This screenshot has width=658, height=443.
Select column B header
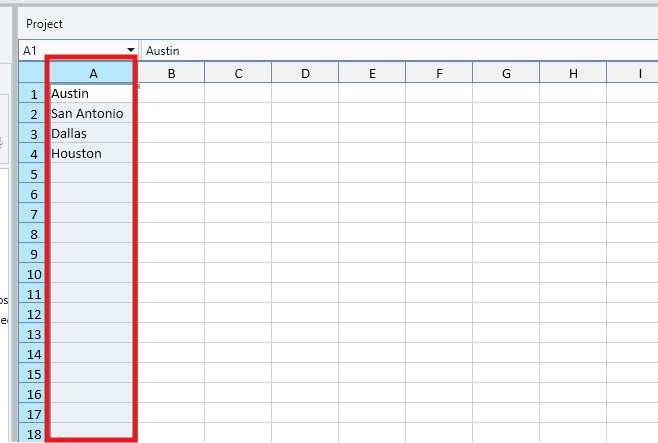[x=171, y=73]
